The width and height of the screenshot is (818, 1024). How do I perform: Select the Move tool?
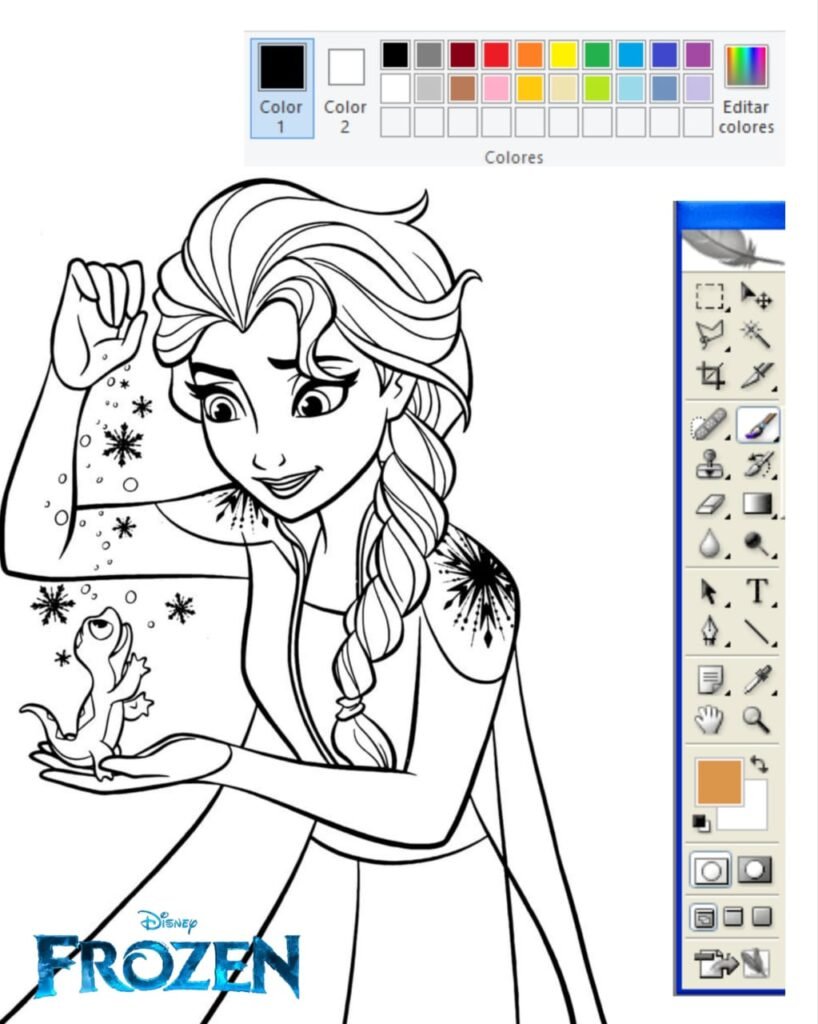pyautogui.click(x=756, y=296)
